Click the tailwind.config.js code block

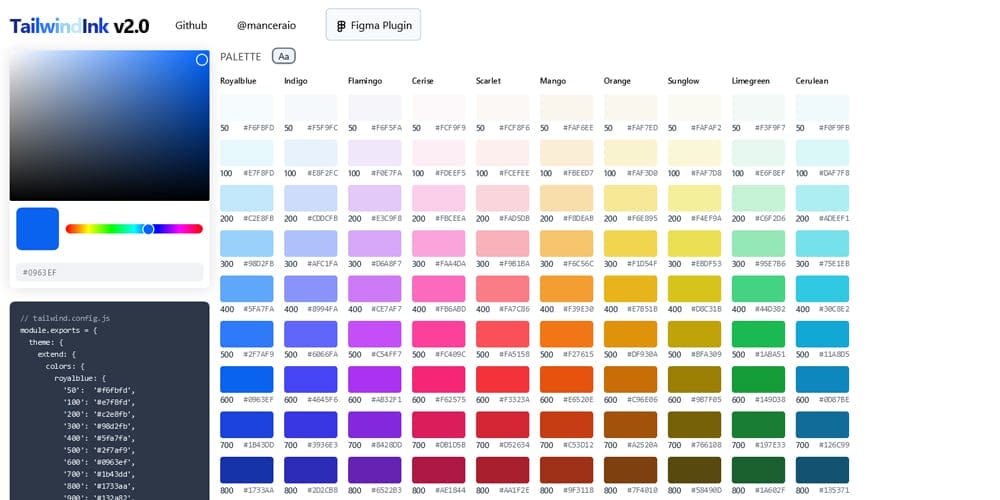click(x=110, y=401)
